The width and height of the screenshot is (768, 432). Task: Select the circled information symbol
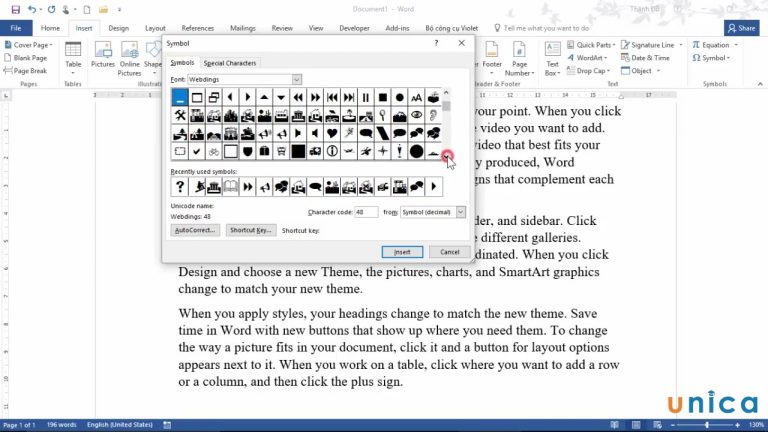pos(332,151)
